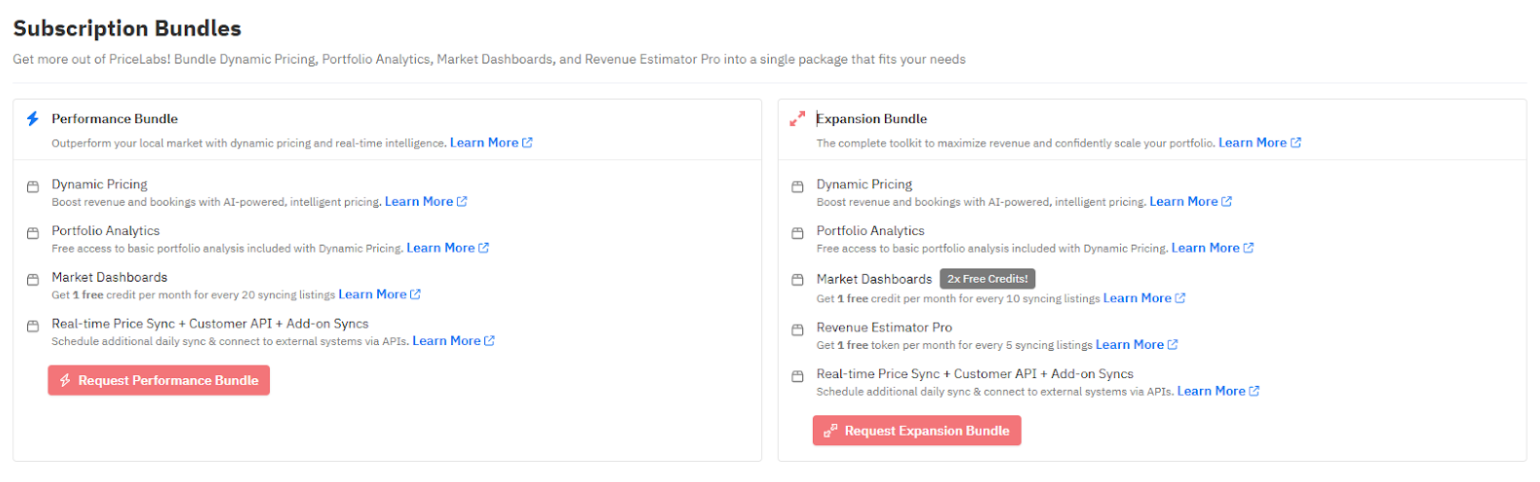Click the Expansion Bundle arrows icon
This screenshot has width=1540, height=482.
tap(797, 119)
